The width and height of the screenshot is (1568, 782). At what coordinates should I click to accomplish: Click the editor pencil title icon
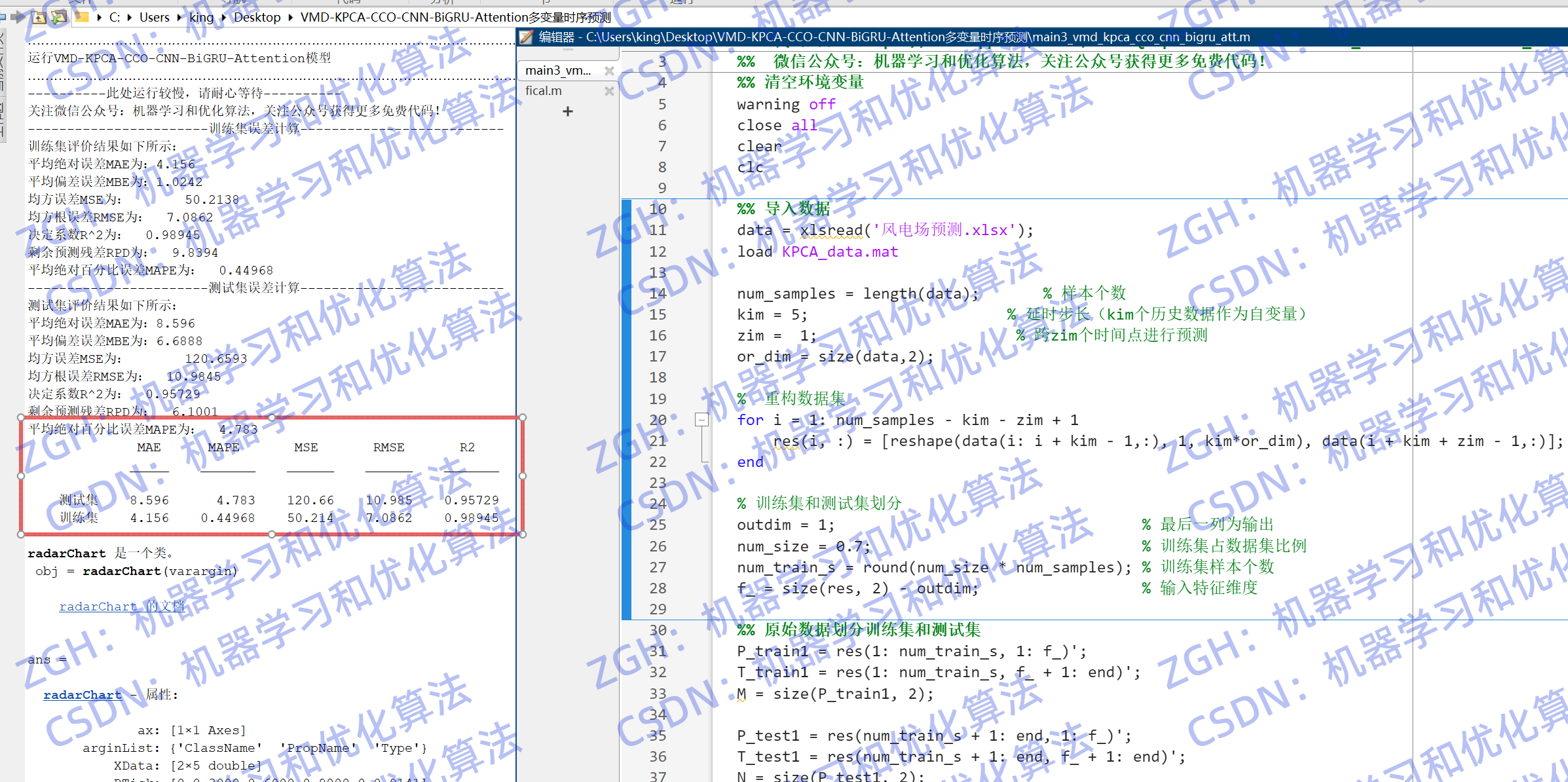click(x=526, y=37)
